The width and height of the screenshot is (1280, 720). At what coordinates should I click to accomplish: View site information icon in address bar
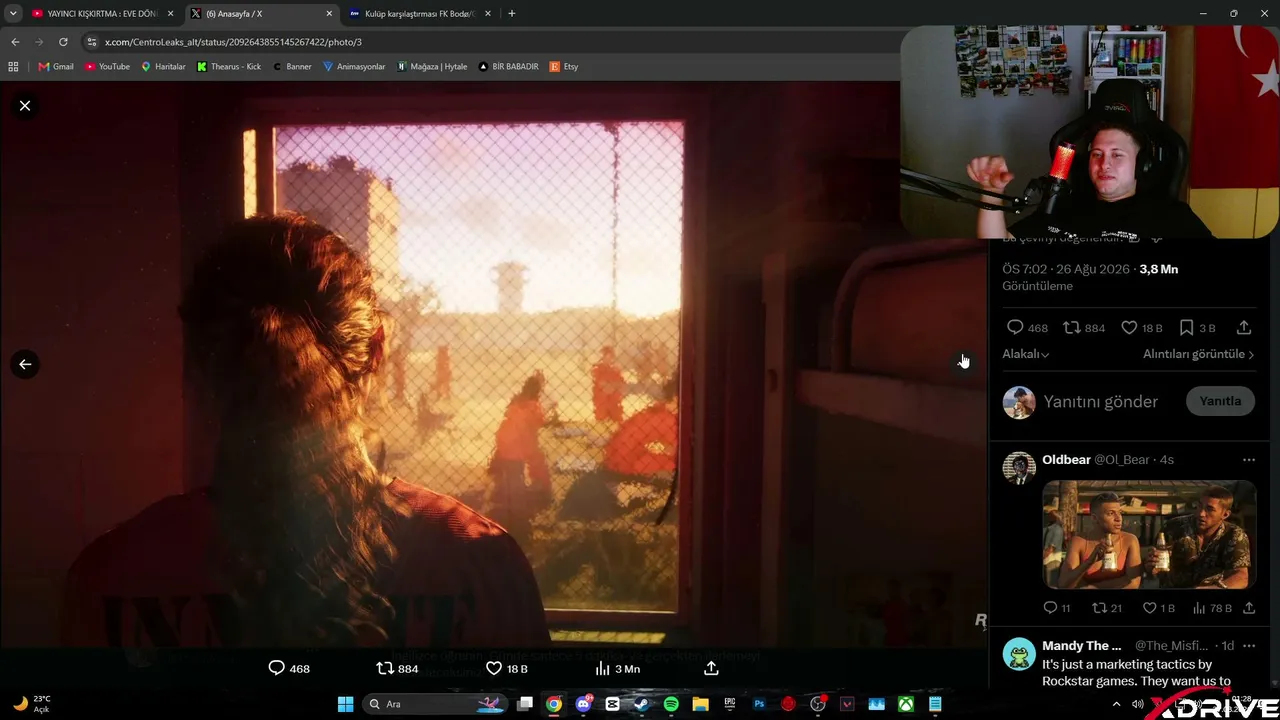92,42
